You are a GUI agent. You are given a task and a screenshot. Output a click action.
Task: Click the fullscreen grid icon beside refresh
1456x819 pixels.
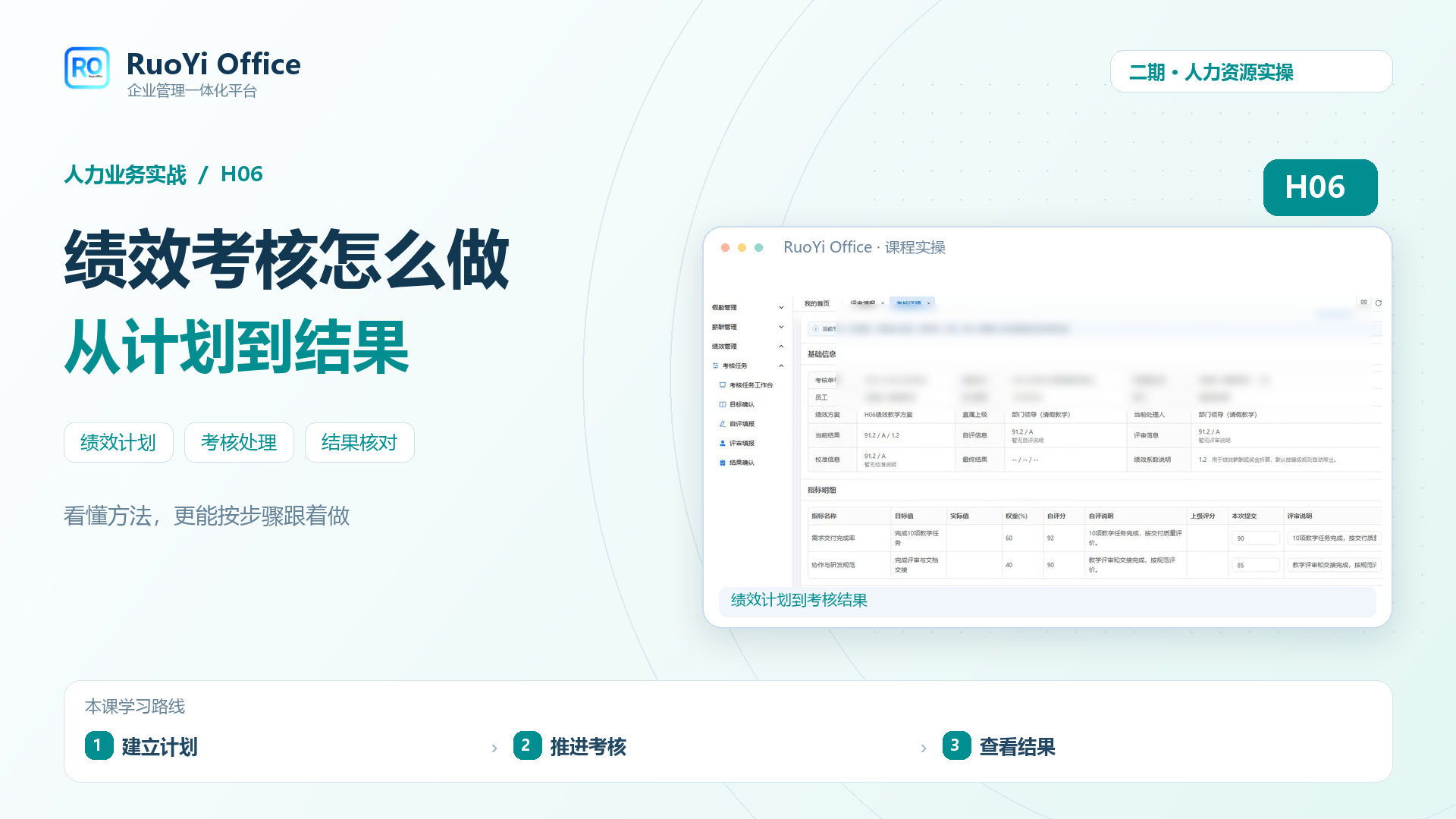pos(1363,303)
